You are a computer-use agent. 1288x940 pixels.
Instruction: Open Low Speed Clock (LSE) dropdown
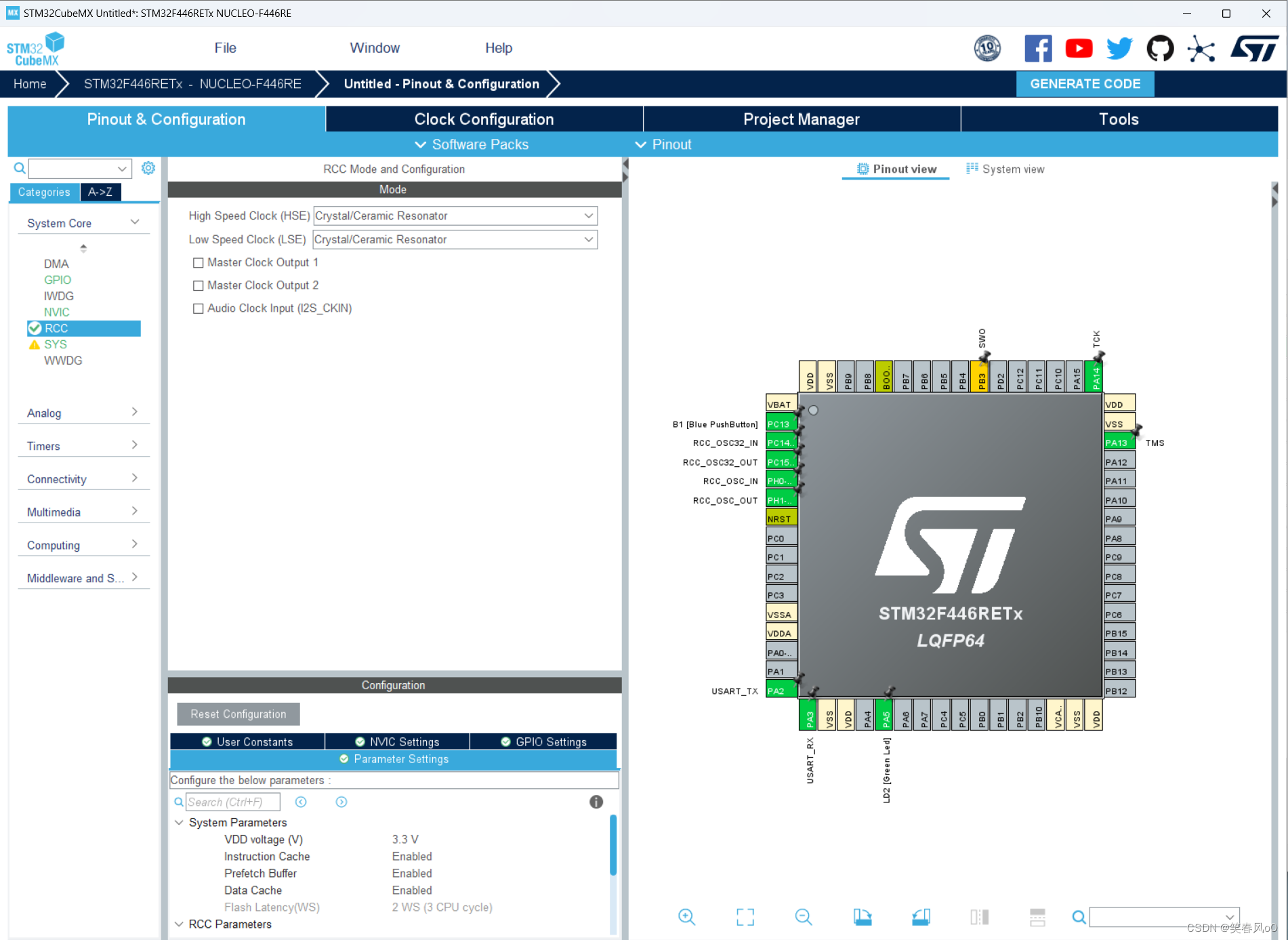pos(455,239)
